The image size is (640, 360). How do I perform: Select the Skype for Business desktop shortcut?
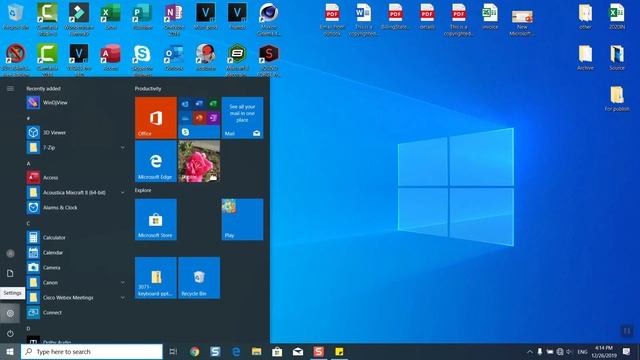[x=142, y=60]
